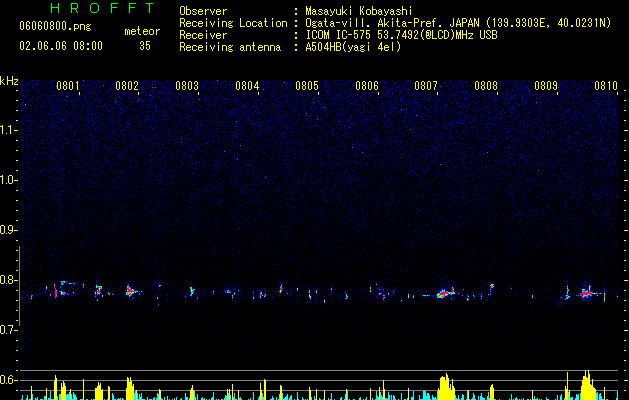Click the 0809 time marker
Screen dimensions: 629x400
546,86
